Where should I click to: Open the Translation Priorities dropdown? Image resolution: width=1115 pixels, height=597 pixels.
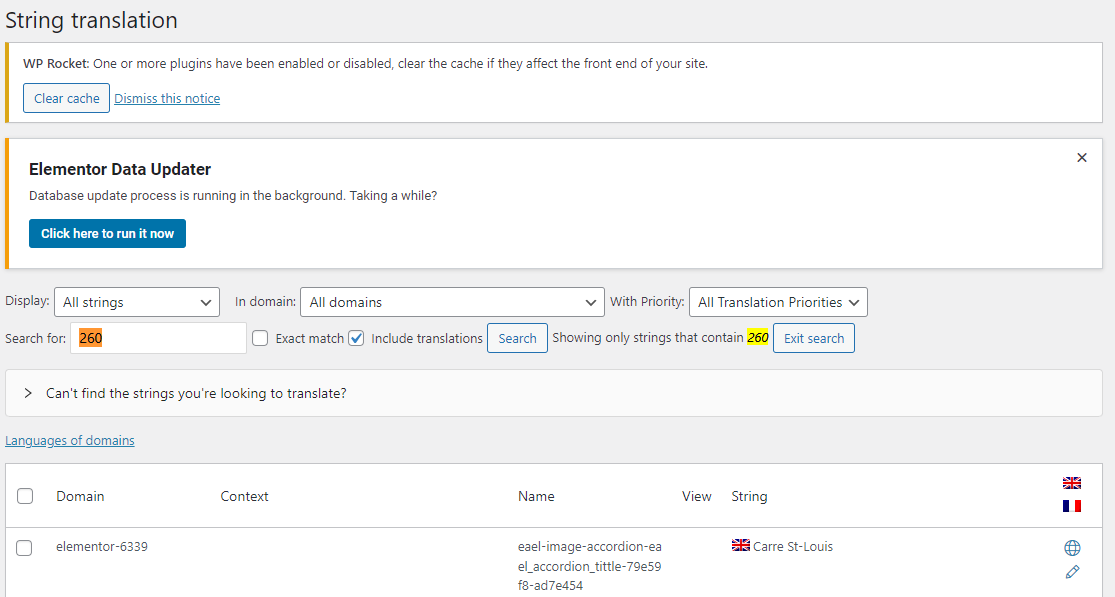pos(778,302)
